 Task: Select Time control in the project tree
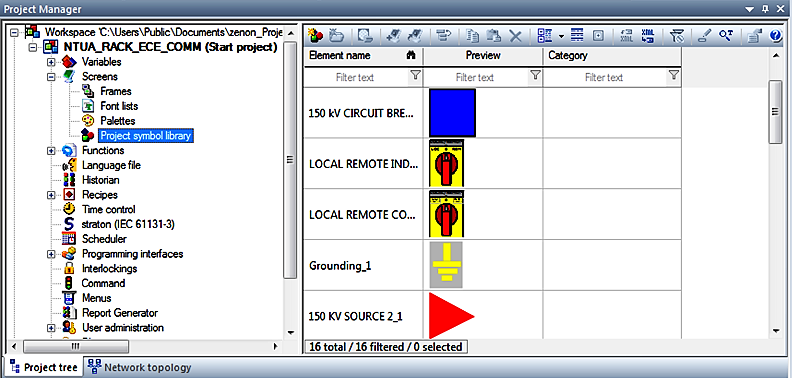point(109,209)
